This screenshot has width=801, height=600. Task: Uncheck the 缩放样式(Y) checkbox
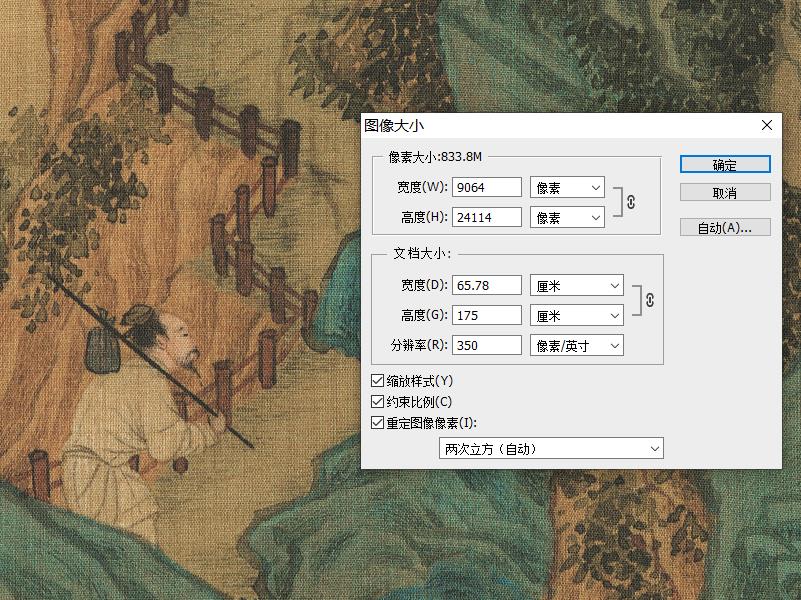point(378,380)
